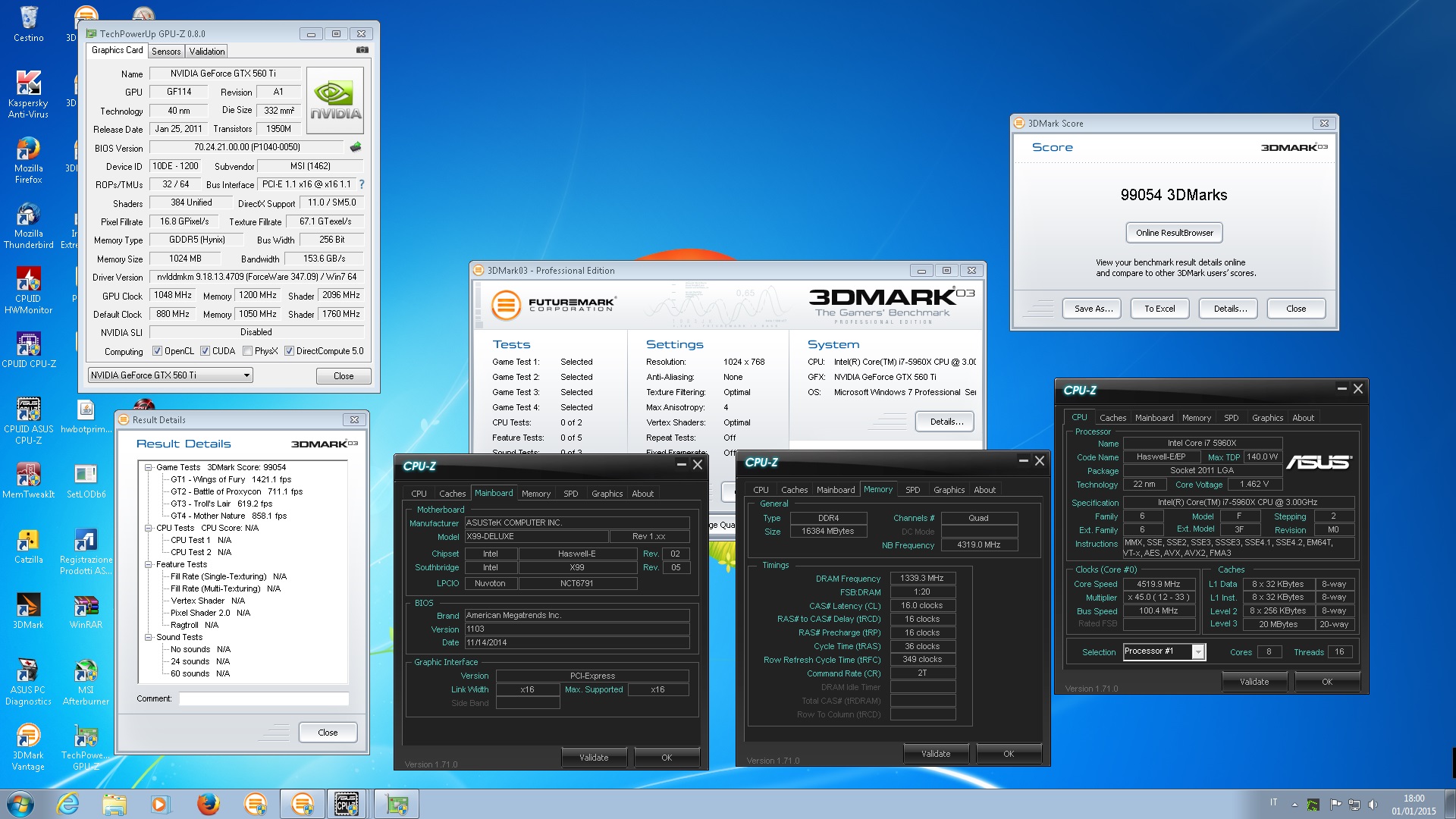
Task: Click Save As in 3DMark Score window
Action: [x=1094, y=309]
